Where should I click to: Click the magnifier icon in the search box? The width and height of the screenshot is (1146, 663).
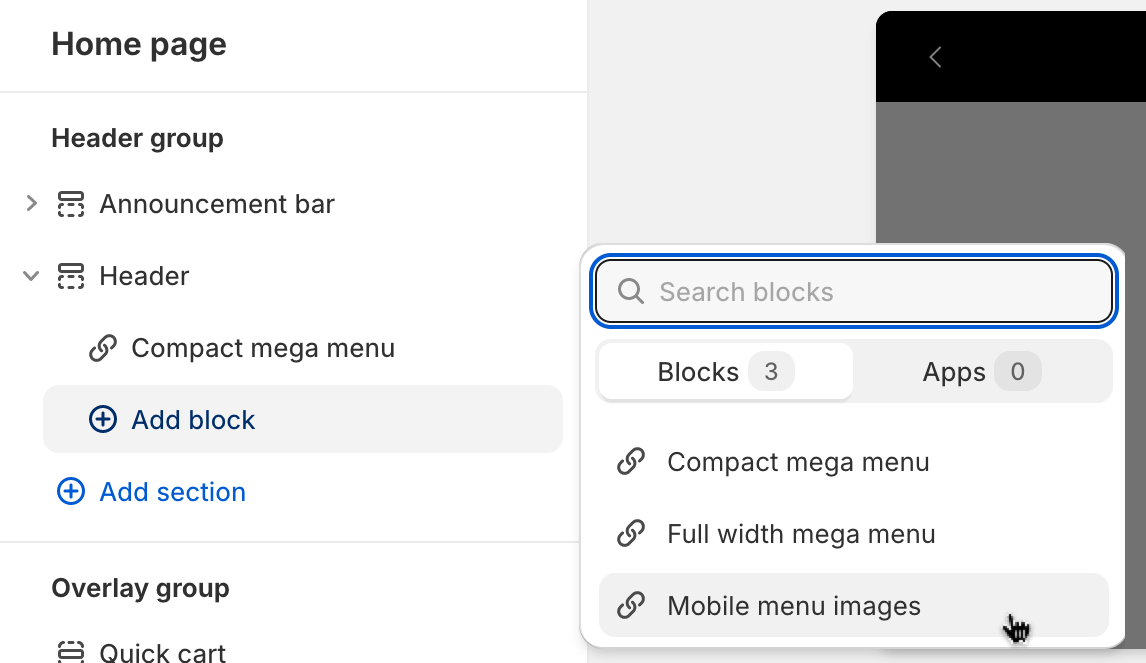coord(631,292)
